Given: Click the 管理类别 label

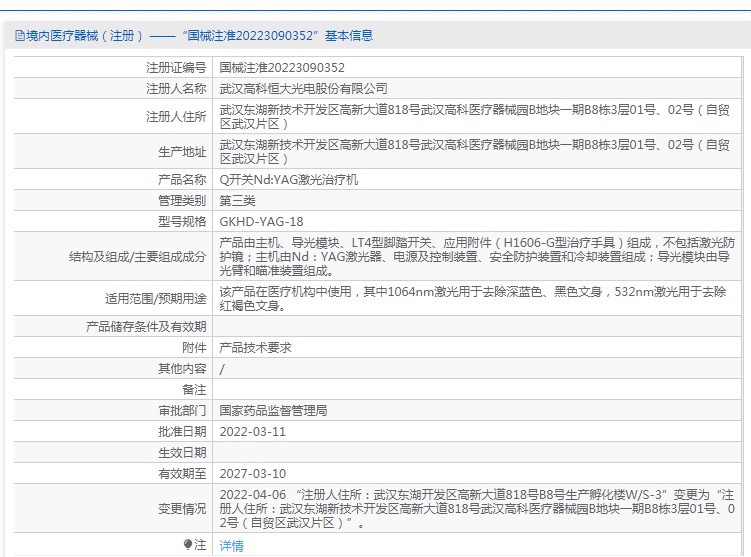Looking at the screenshot, I should pyautogui.click(x=182, y=201).
